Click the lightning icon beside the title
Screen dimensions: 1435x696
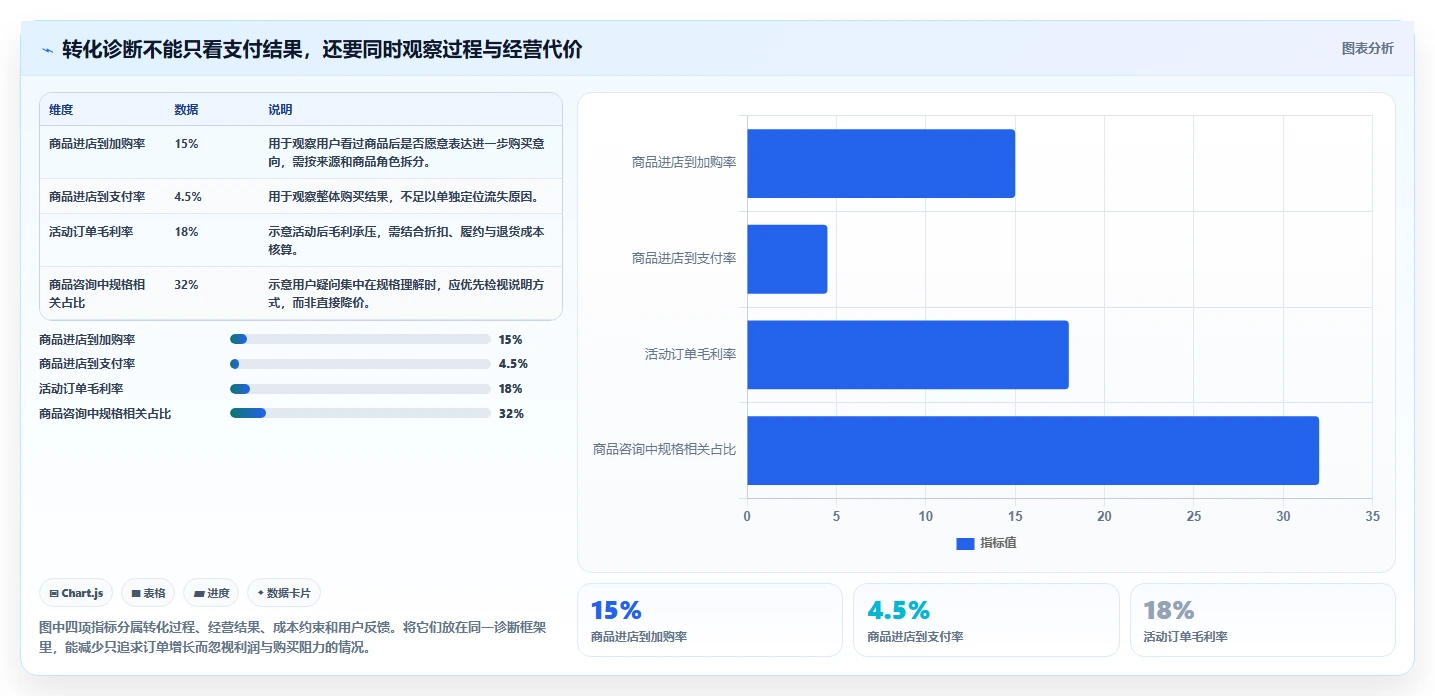click(47, 50)
